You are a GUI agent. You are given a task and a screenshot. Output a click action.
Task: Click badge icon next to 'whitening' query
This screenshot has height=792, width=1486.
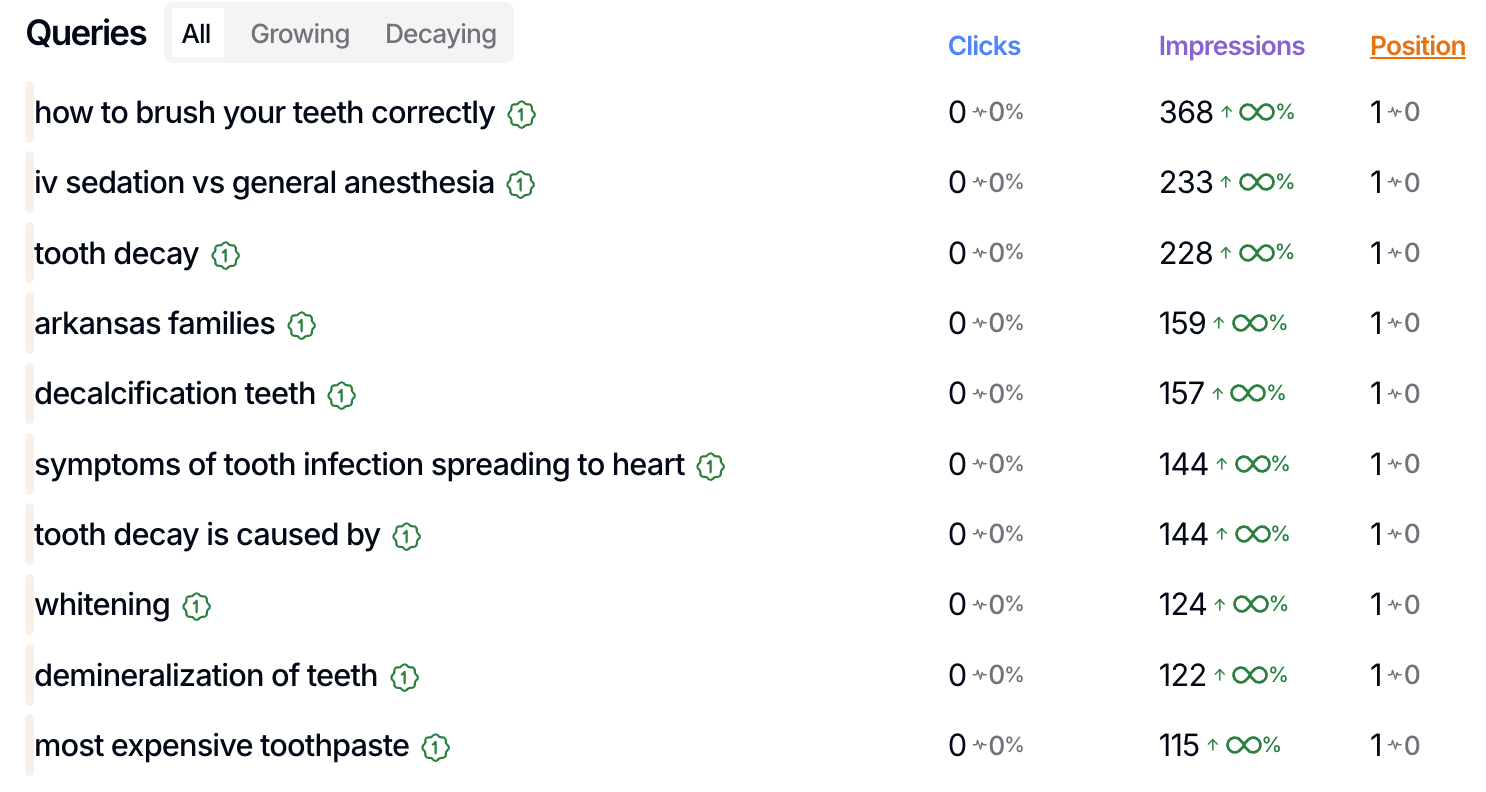coord(197,606)
